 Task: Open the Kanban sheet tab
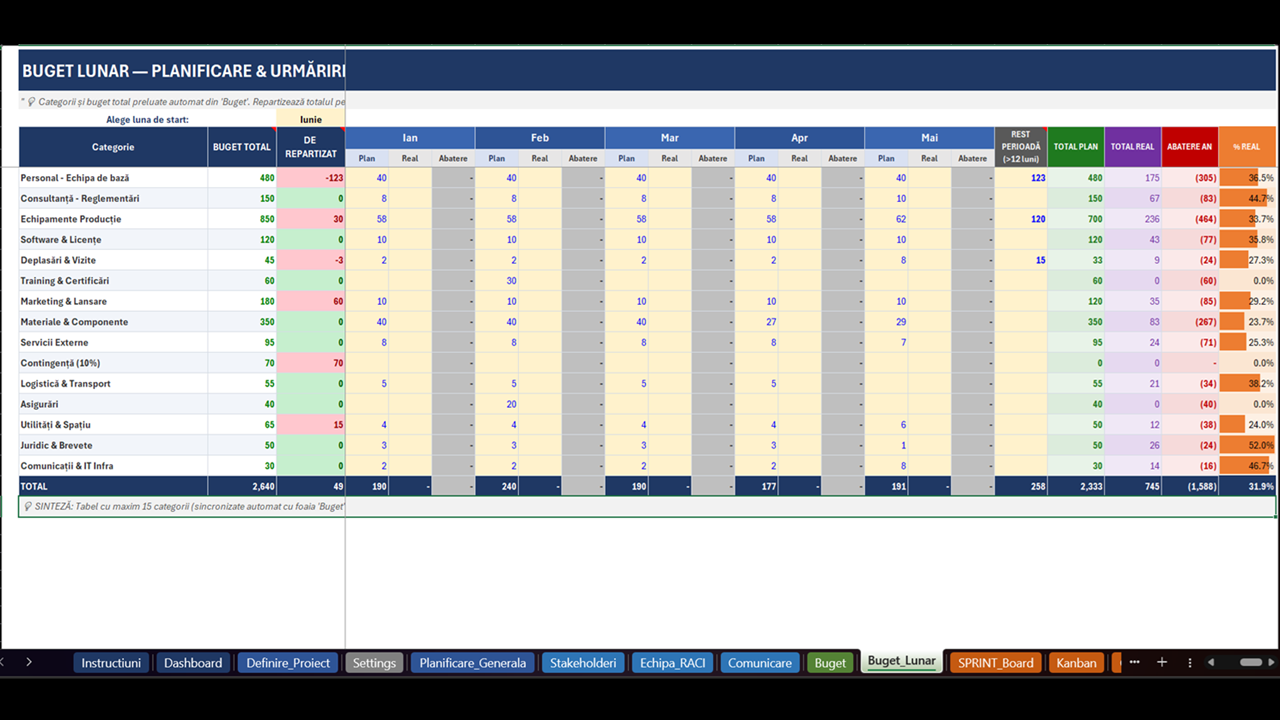(x=1076, y=662)
